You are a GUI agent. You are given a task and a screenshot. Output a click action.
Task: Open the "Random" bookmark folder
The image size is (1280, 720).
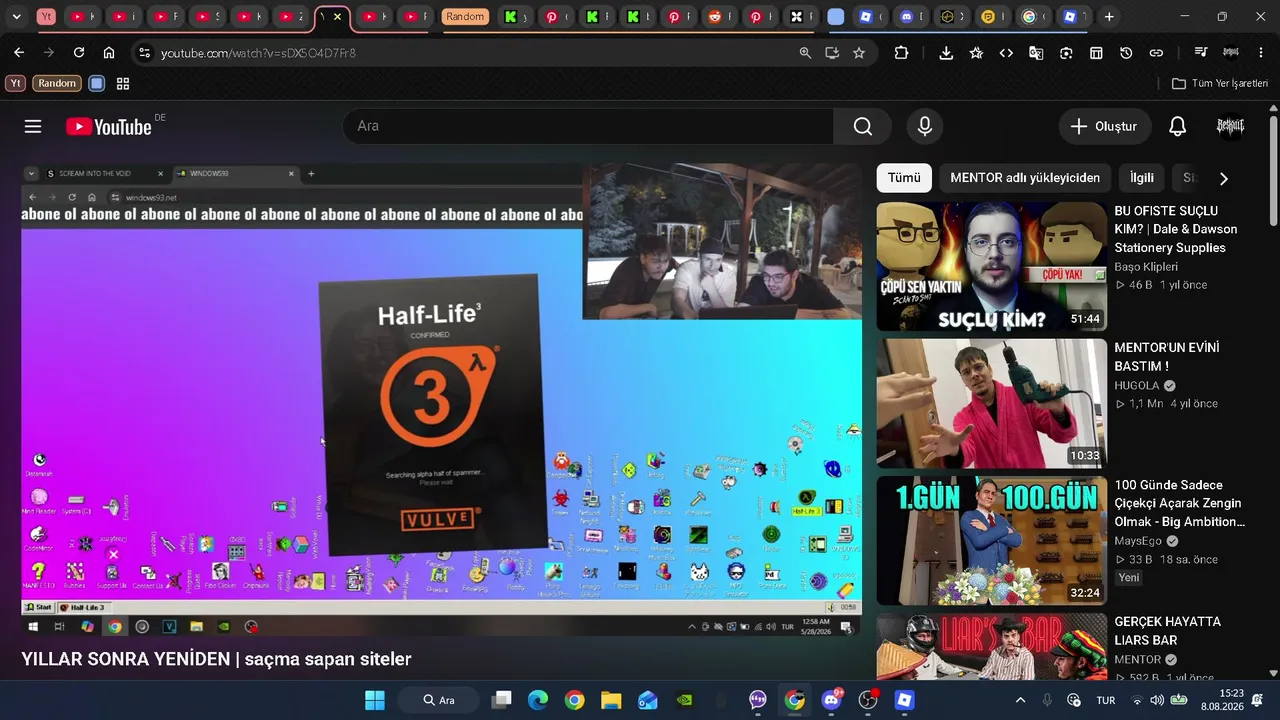point(57,84)
